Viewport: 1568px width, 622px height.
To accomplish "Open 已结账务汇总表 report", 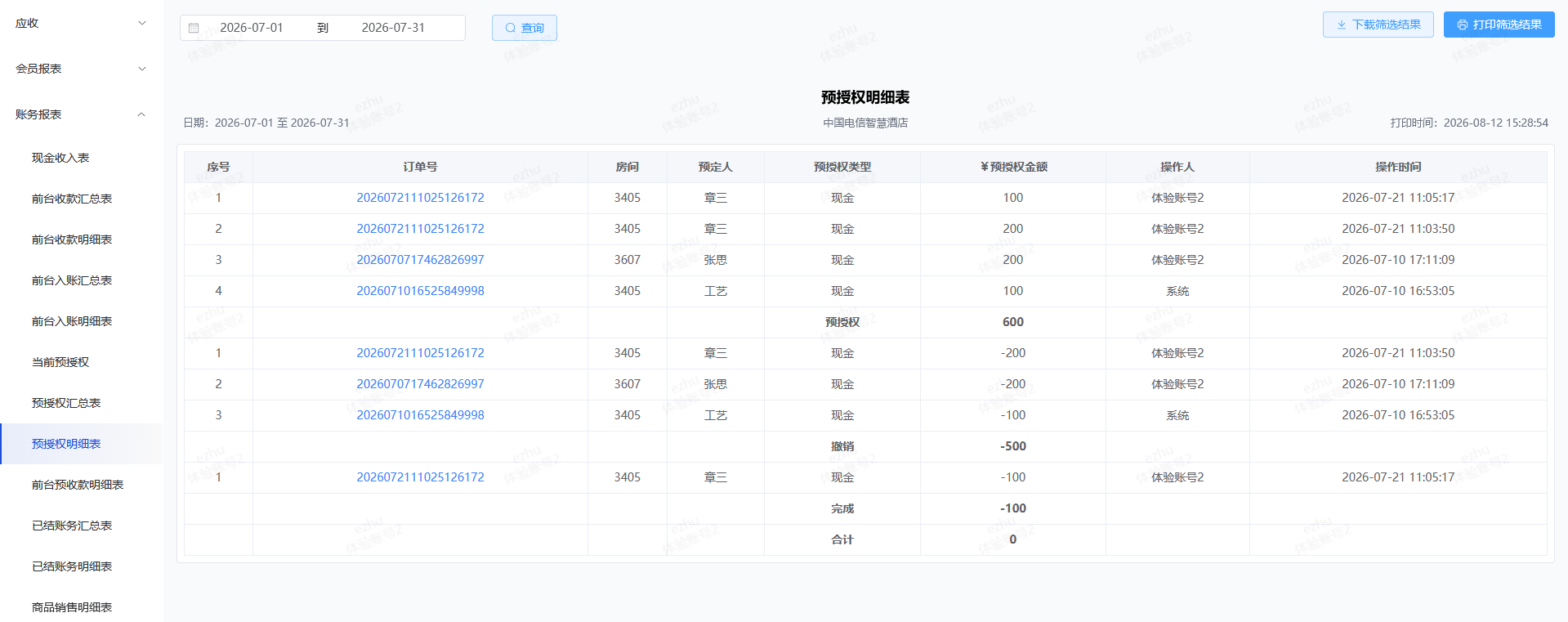I will coord(72,526).
